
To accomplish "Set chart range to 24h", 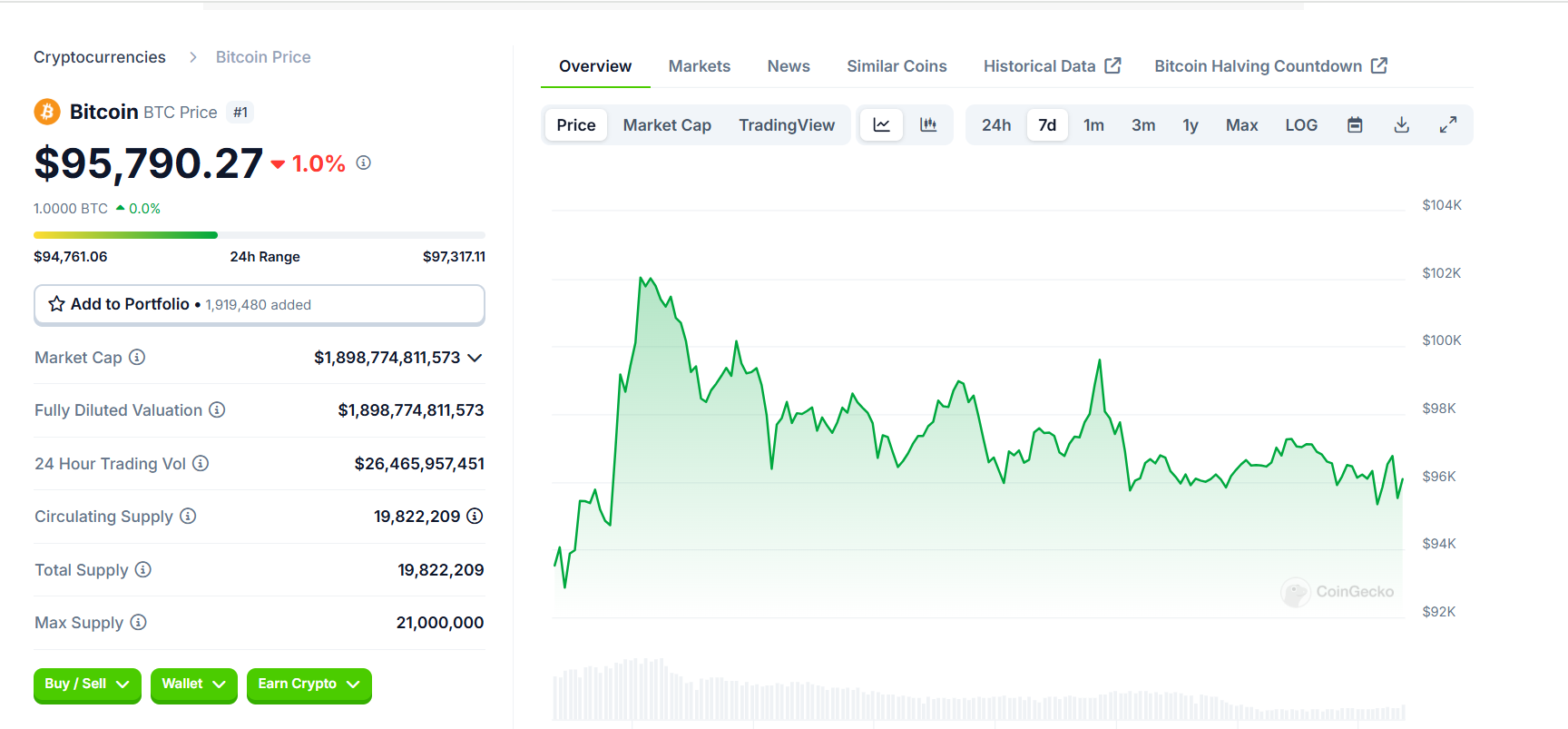I will (x=996, y=125).
